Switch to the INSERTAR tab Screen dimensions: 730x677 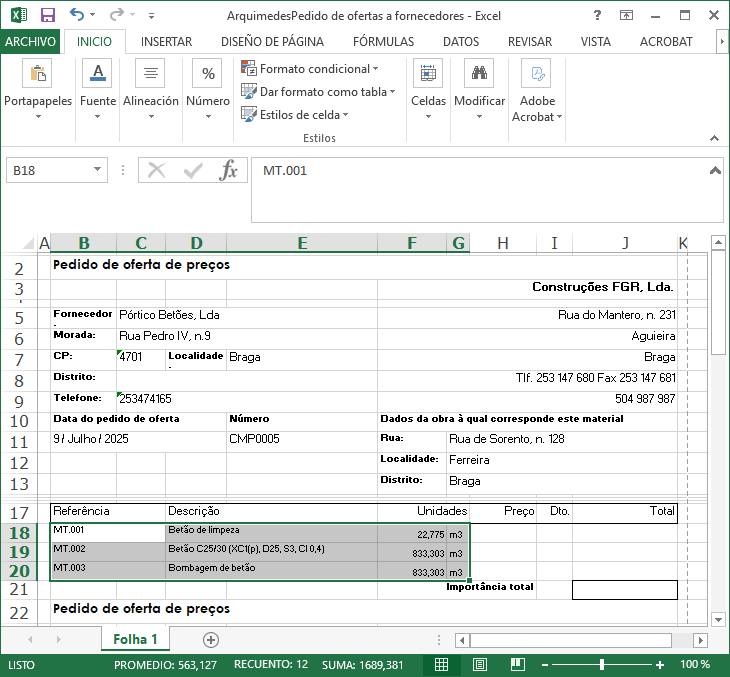(x=166, y=41)
